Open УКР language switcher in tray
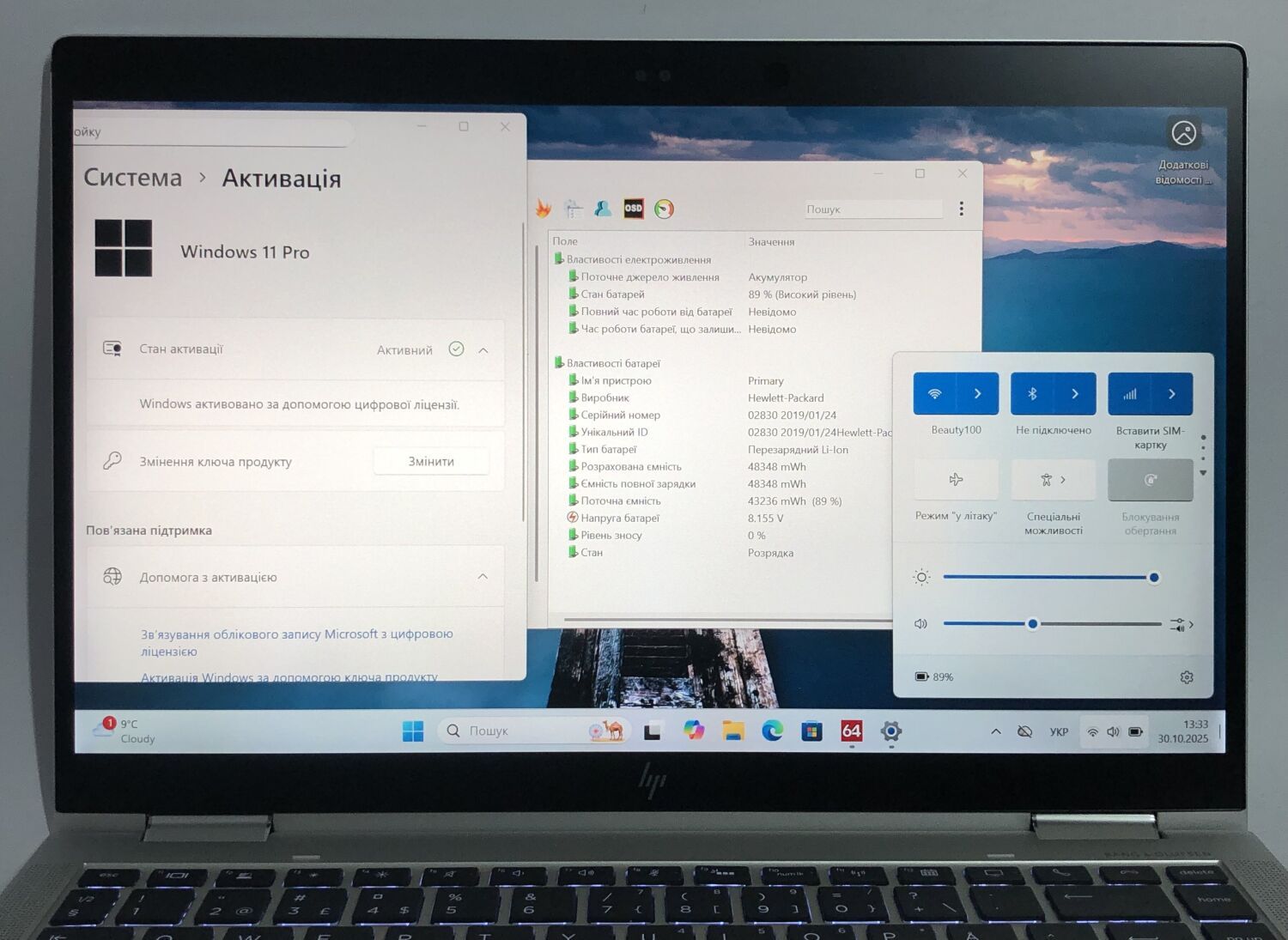The height and width of the screenshot is (940, 1288). (x=1059, y=732)
